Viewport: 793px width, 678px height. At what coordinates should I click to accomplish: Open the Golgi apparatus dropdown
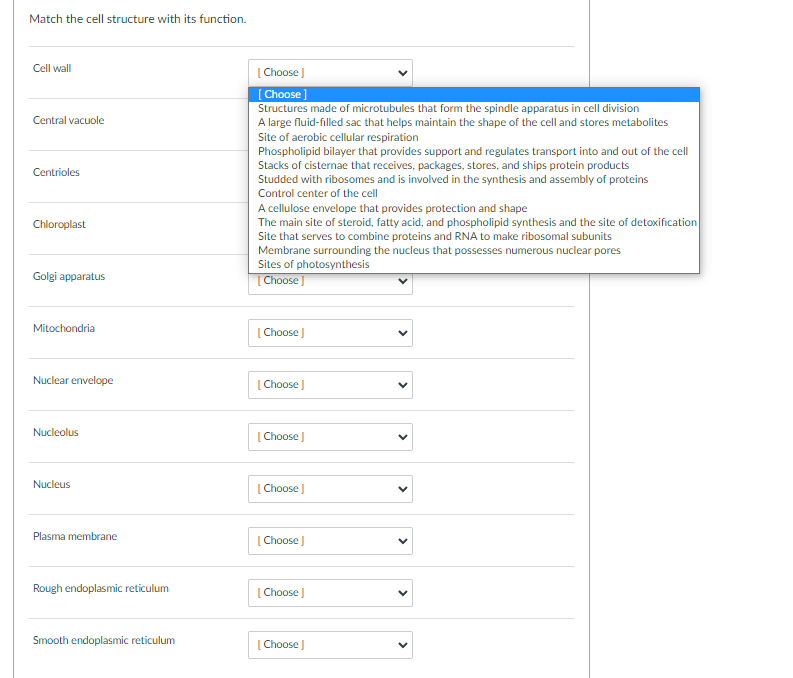coord(330,284)
